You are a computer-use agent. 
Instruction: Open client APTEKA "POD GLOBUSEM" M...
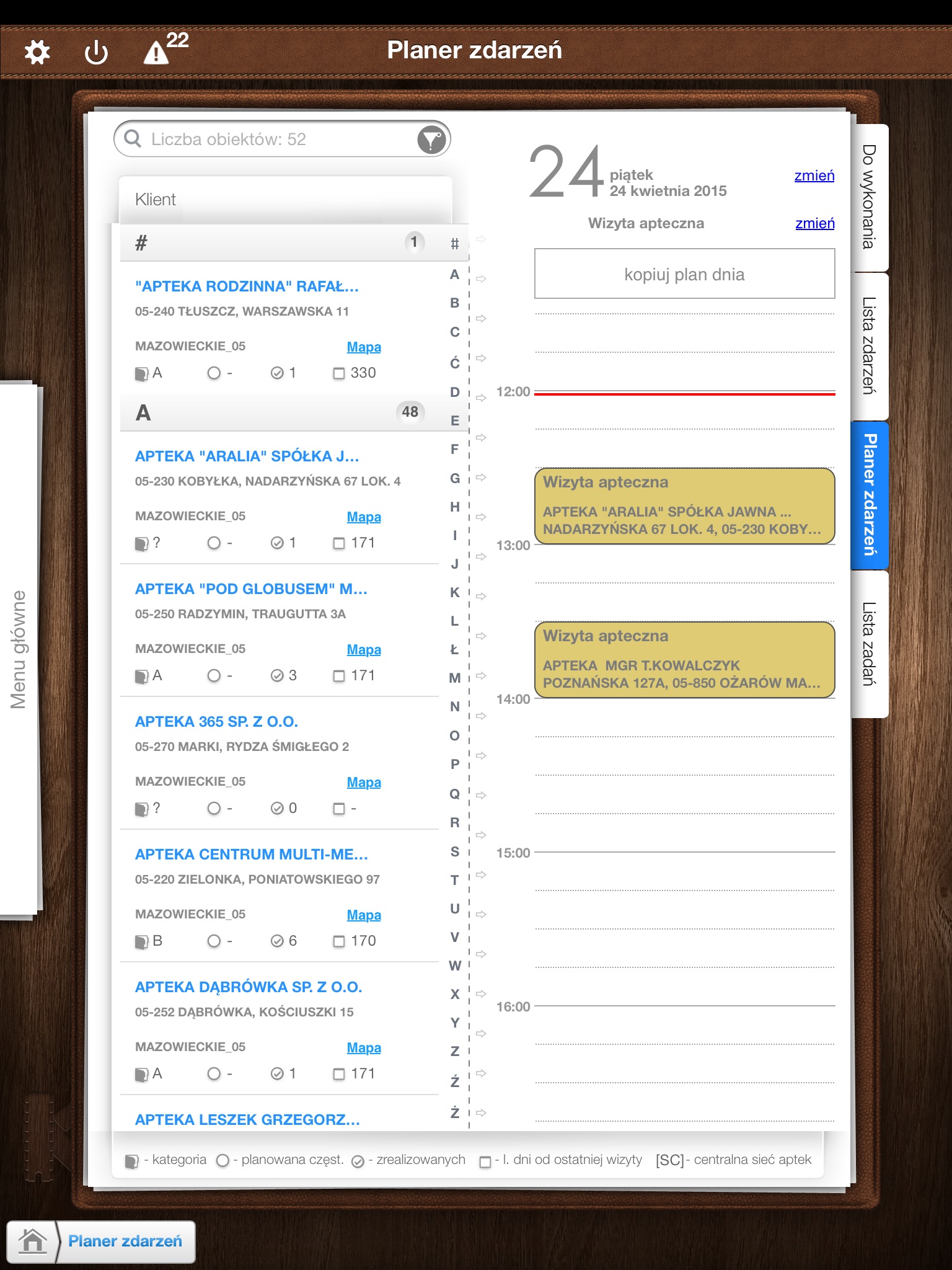(251, 589)
